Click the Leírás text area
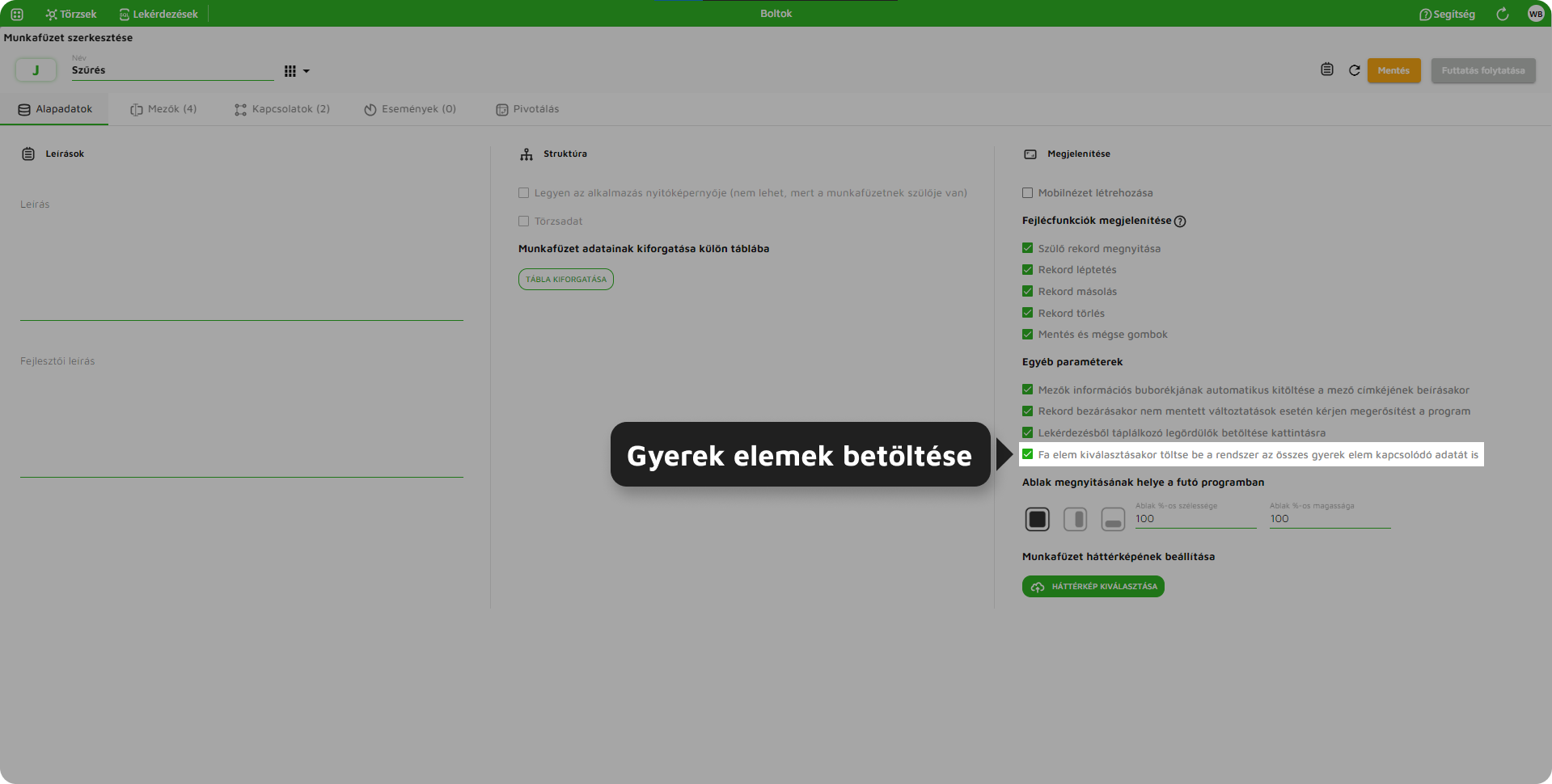This screenshot has width=1552, height=784. tap(242, 259)
